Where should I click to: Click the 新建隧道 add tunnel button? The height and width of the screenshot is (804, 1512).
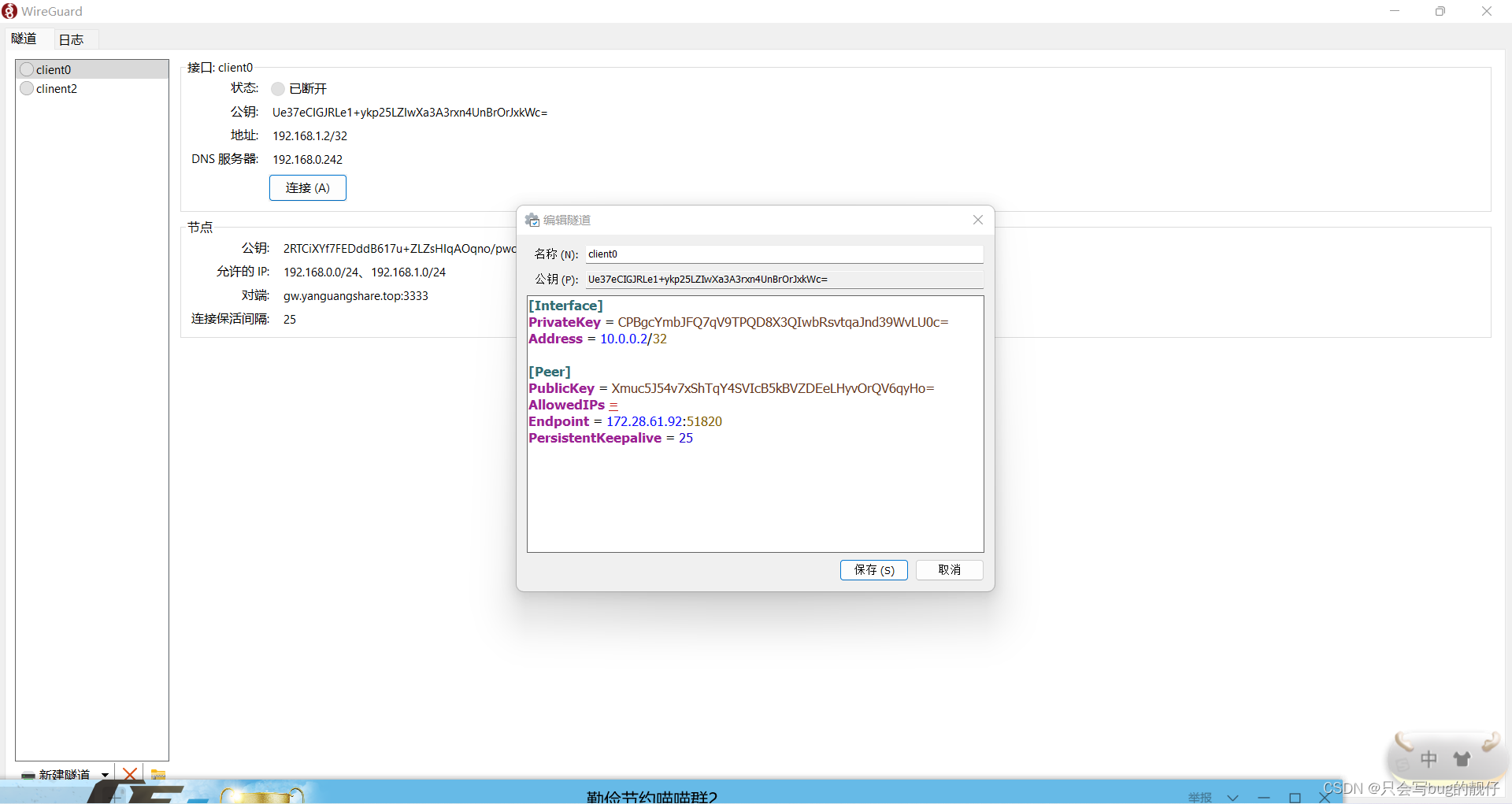pos(56,775)
